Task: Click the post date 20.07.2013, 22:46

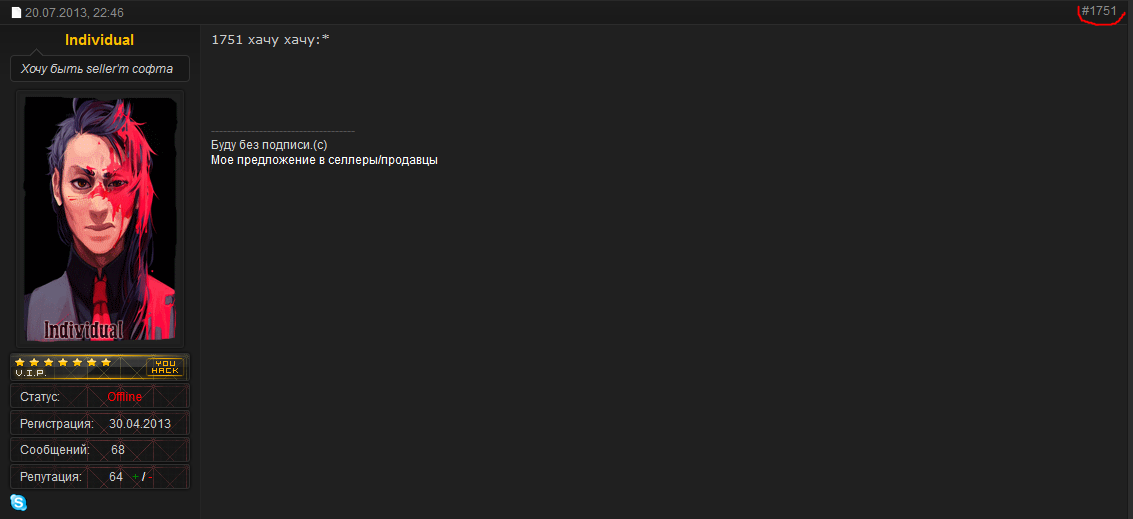Action: tap(75, 13)
